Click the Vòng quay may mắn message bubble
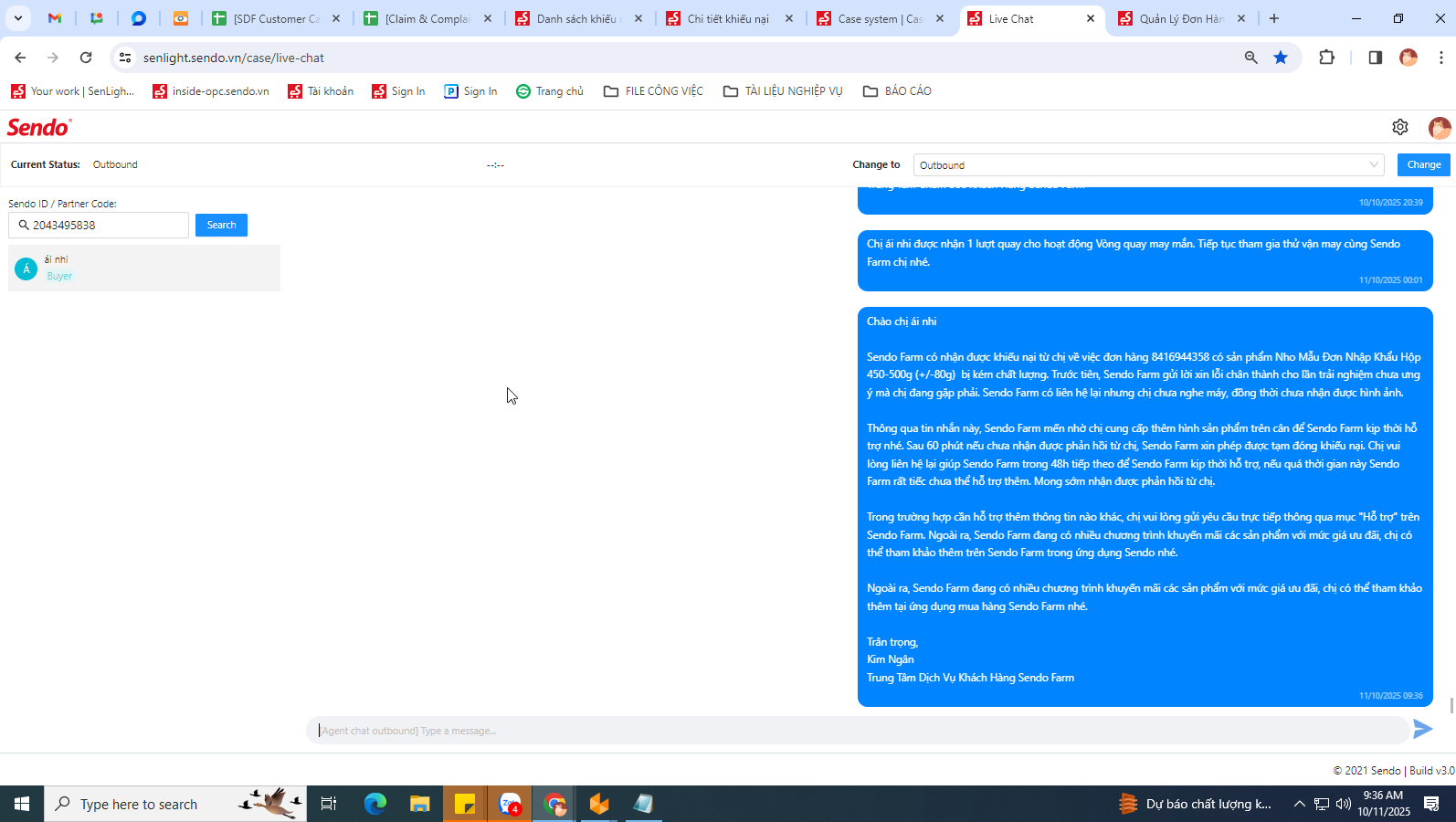Screen dimensions: 1456x822 pyautogui.click(x=1145, y=260)
